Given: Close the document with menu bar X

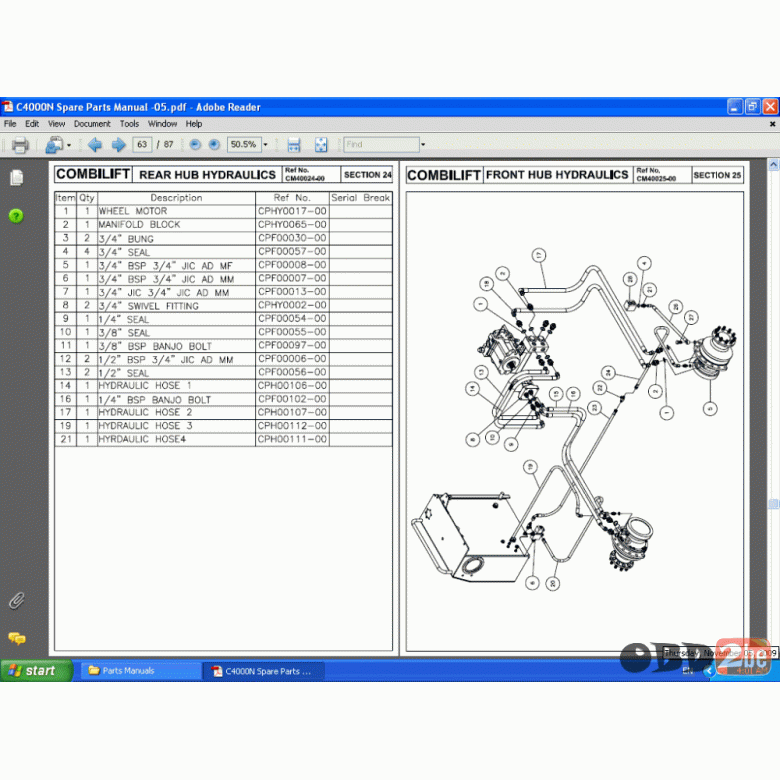Looking at the screenshot, I should click(x=773, y=124).
